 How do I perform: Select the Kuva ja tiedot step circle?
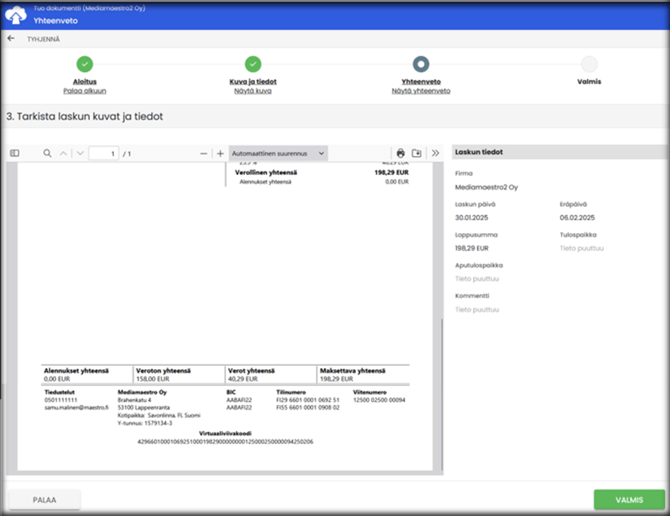point(253,63)
